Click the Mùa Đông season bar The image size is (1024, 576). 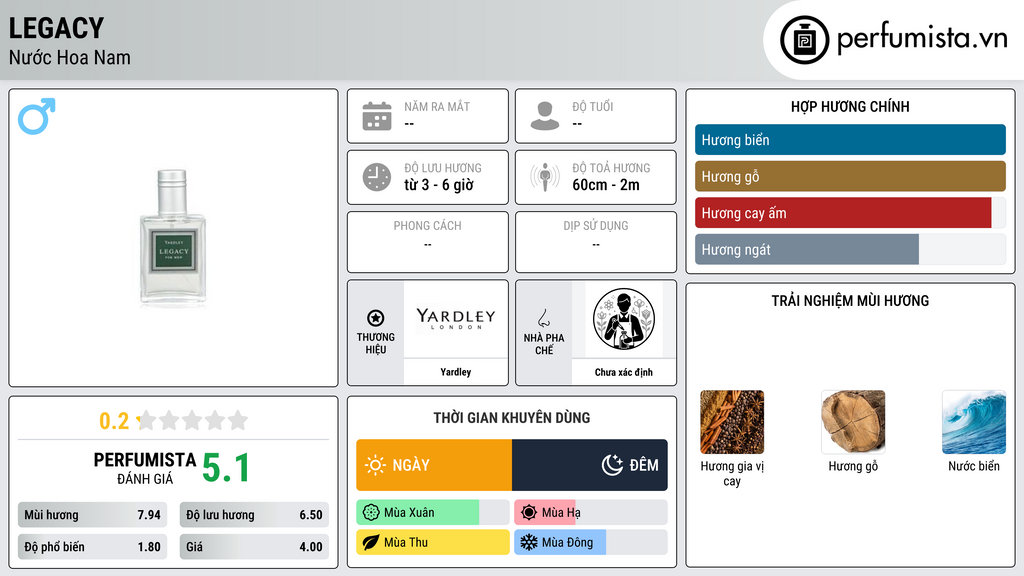[x=591, y=542]
